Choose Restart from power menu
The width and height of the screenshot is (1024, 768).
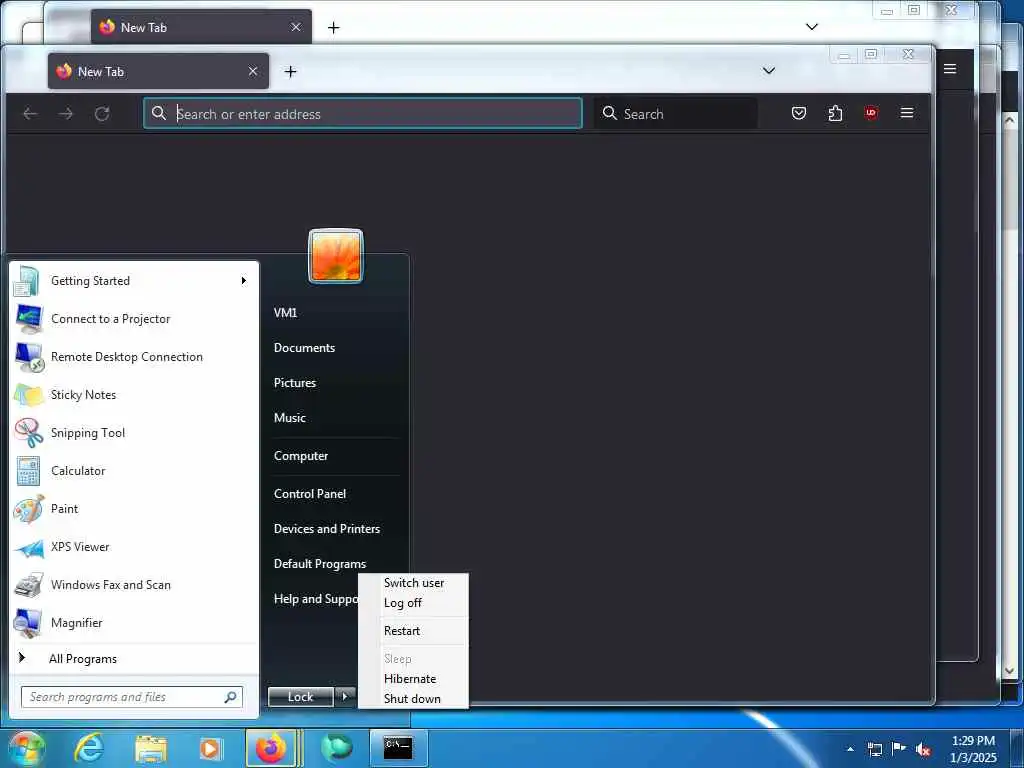click(x=402, y=631)
